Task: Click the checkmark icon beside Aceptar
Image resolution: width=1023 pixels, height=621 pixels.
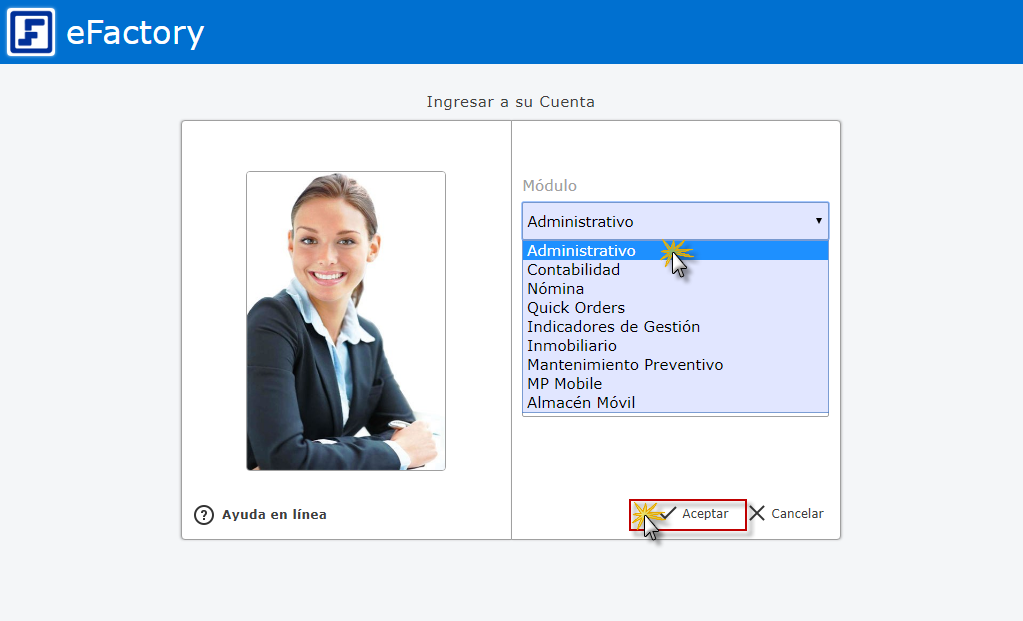Action: pos(668,514)
